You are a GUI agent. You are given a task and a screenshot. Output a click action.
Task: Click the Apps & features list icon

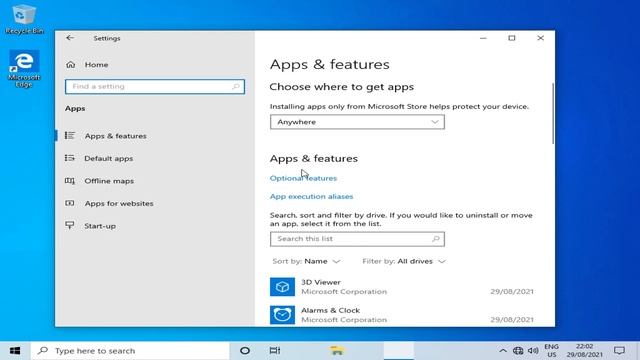[x=70, y=136]
